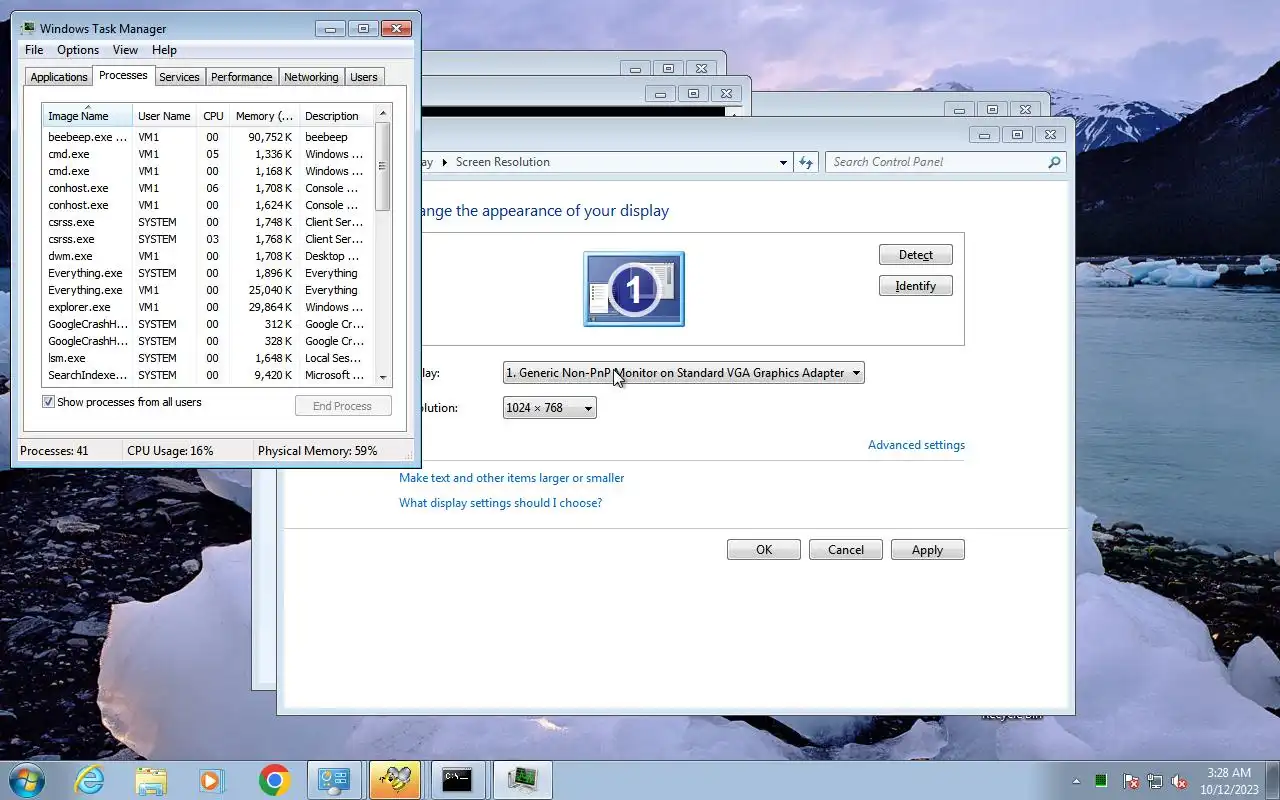Sort processes by User Name column
The image size is (1280, 800).
click(164, 116)
